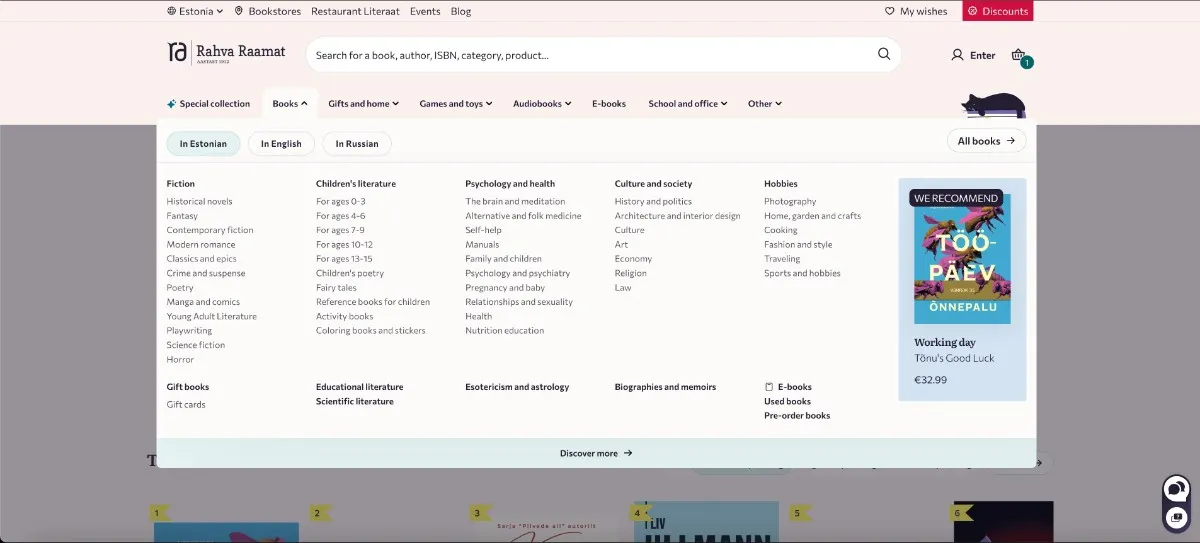The height and width of the screenshot is (543, 1200).
Task: Open Science fiction category
Action: coord(196,345)
